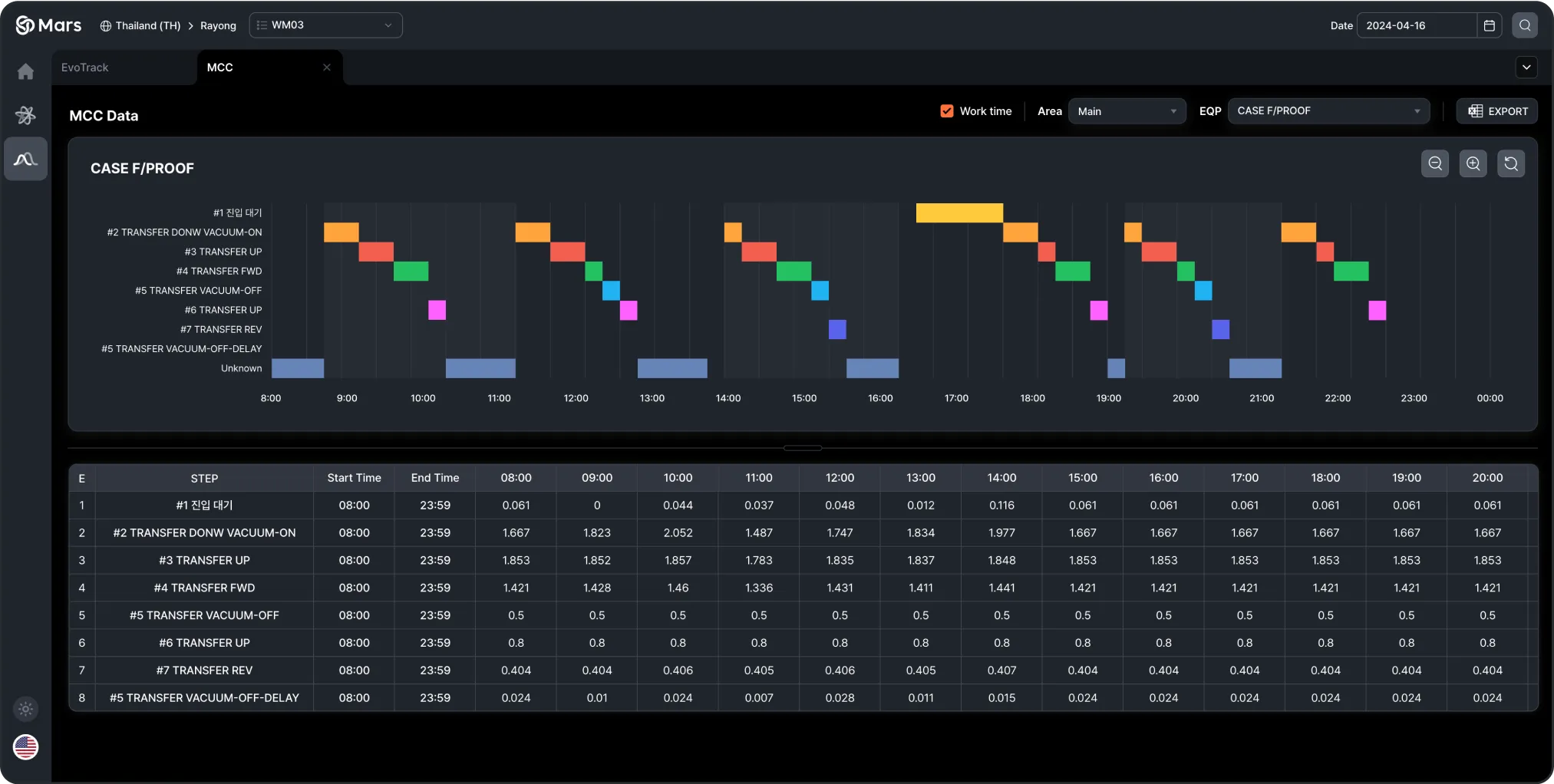
Task: Reset the chart zoom level
Action: 1511,163
